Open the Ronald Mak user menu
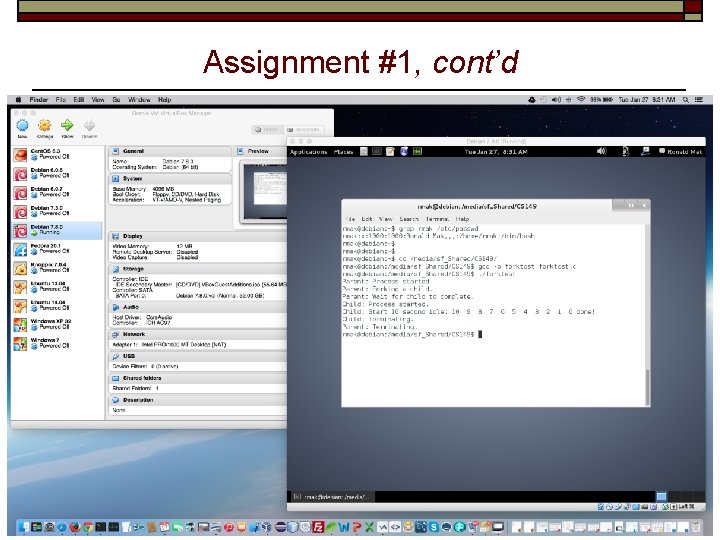 pos(681,152)
